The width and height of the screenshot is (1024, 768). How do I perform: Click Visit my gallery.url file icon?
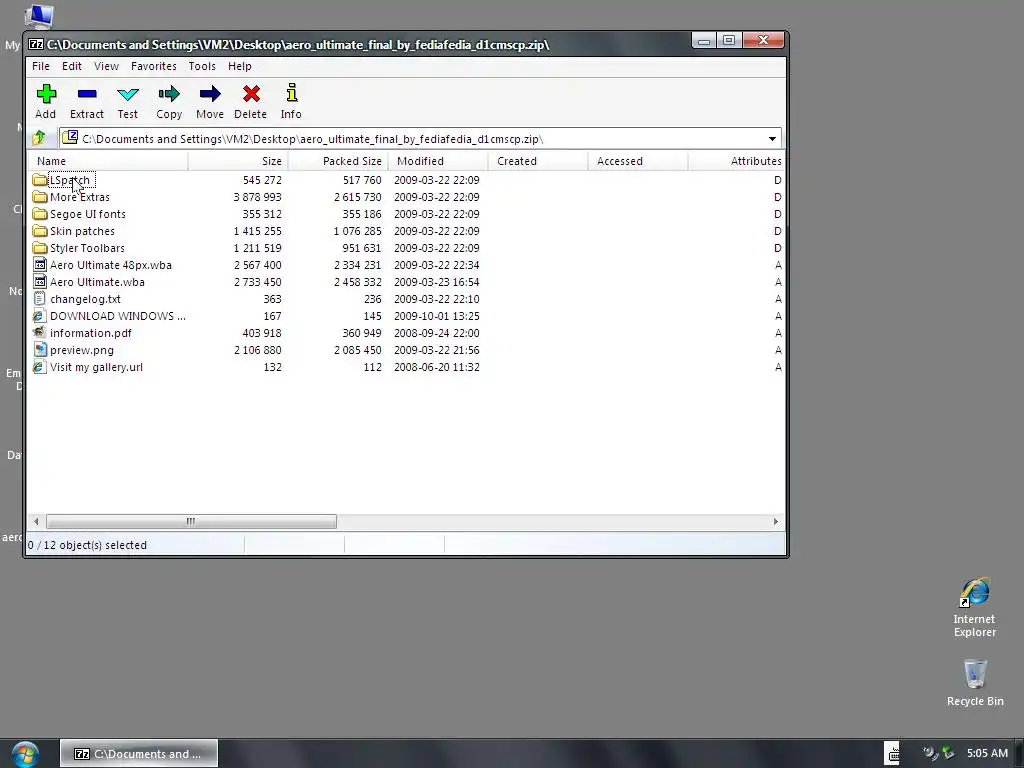40,366
